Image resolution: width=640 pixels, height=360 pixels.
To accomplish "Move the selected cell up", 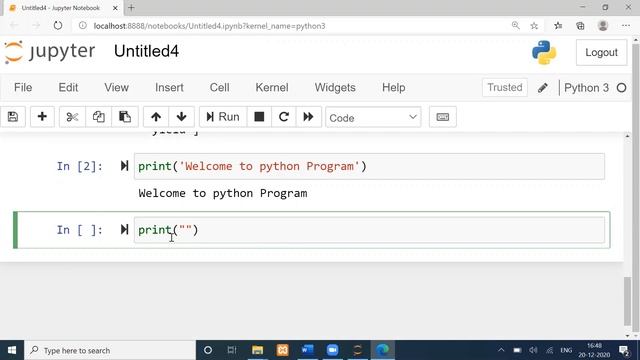I will [156, 117].
